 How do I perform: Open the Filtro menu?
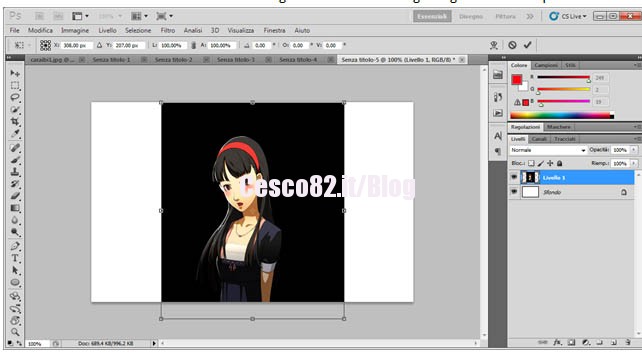pyautogui.click(x=167, y=30)
